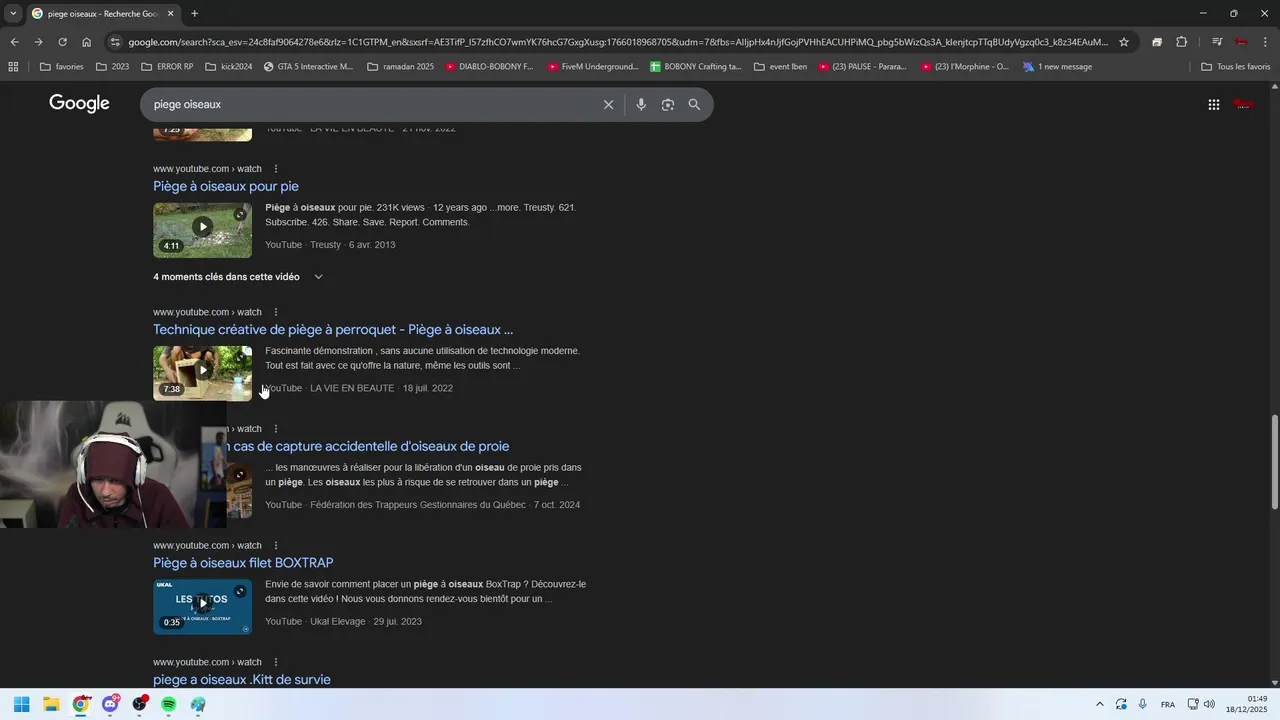Open File Explorer from the taskbar
The height and width of the screenshot is (720, 1280).
point(51,704)
